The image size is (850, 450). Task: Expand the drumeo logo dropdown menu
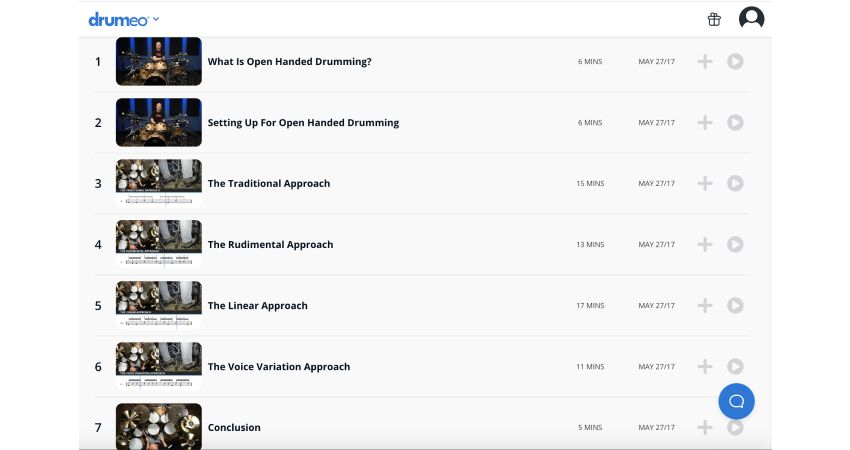156,20
